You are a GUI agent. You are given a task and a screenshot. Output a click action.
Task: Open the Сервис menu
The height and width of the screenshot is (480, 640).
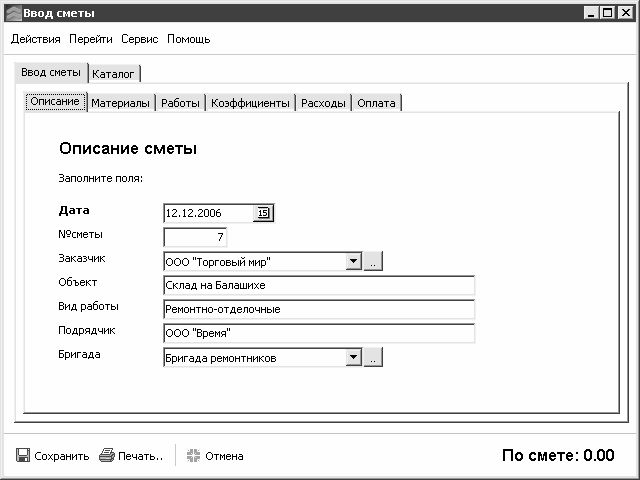click(140, 39)
